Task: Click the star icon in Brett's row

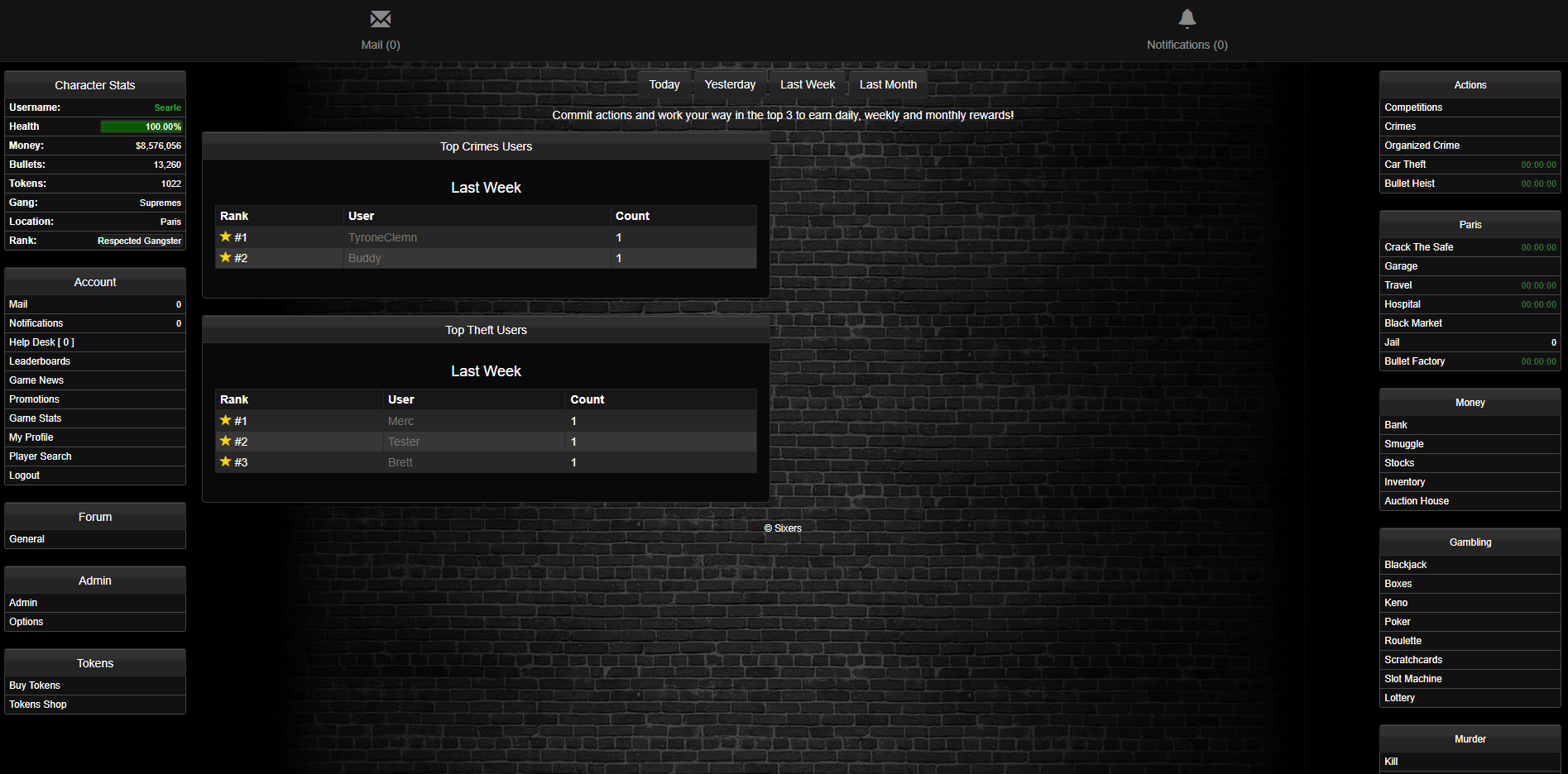Action: (x=225, y=461)
